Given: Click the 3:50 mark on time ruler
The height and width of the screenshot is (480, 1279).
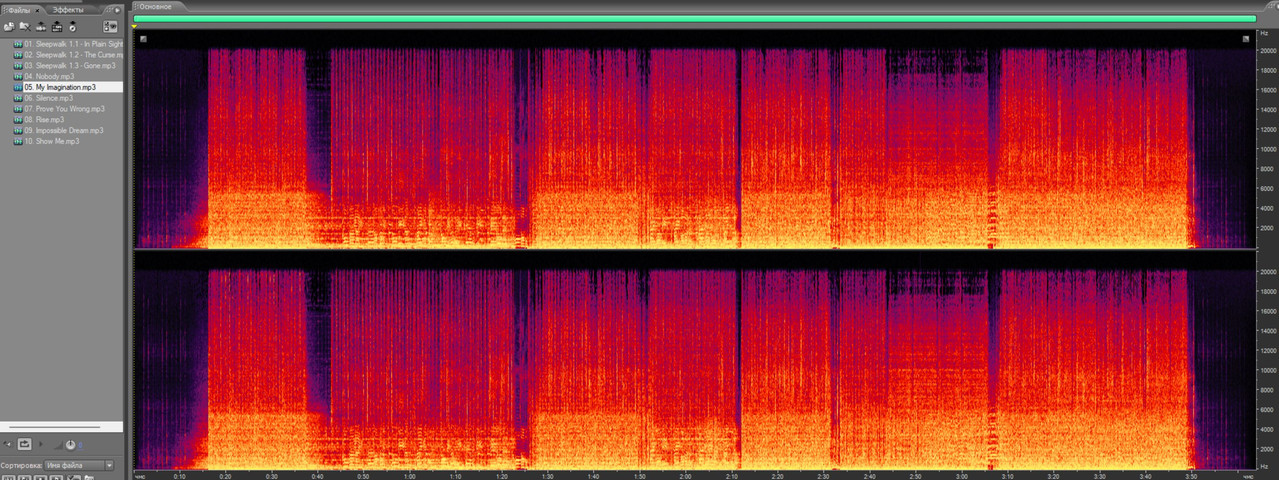Looking at the screenshot, I should [1190, 476].
